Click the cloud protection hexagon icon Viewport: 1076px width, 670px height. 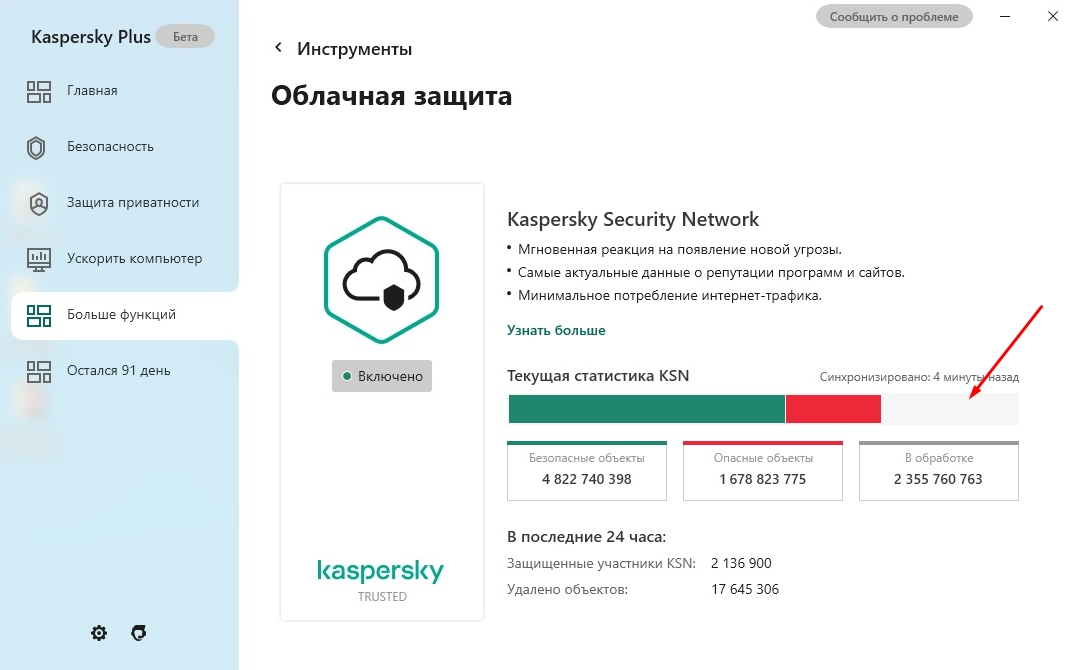pyautogui.click(x=382, y=280)
